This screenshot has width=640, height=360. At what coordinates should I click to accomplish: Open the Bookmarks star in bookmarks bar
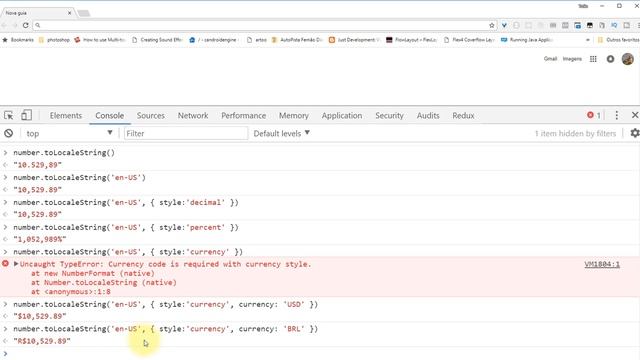point(18,40)
